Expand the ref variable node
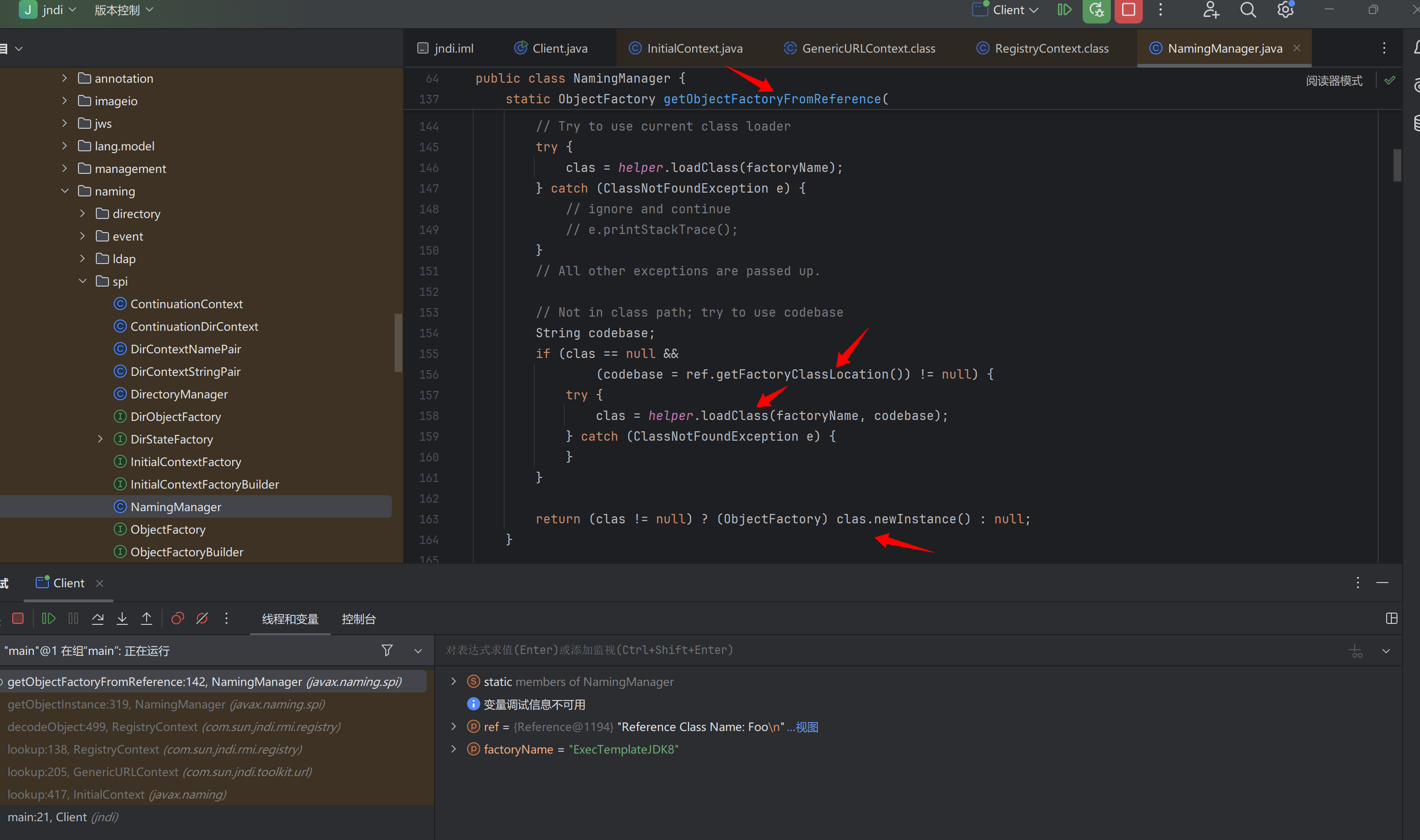Screen dimensions: 1420x840 (x=453, y=727)
